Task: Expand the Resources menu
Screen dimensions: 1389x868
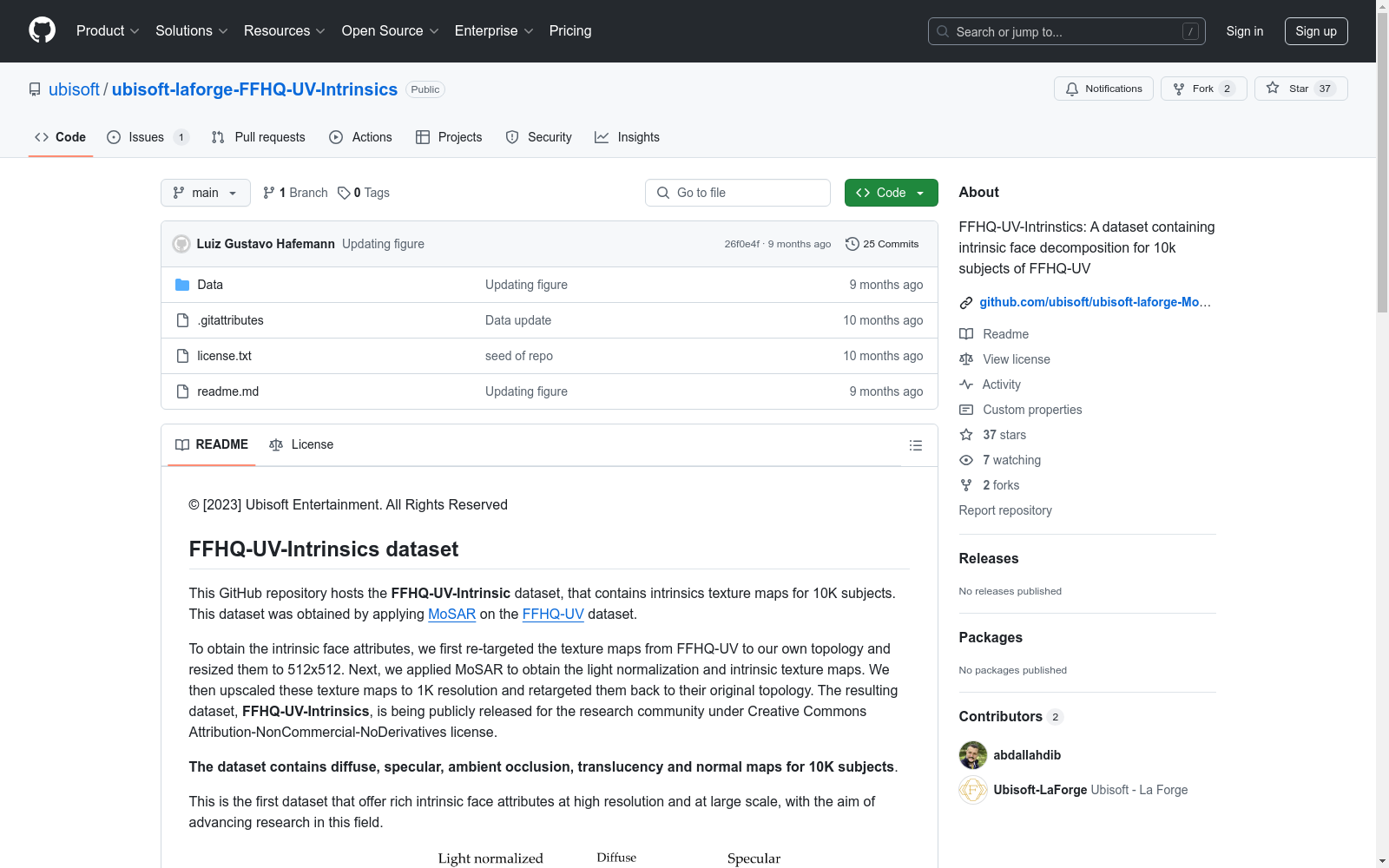Action: (x=285, y=30)
